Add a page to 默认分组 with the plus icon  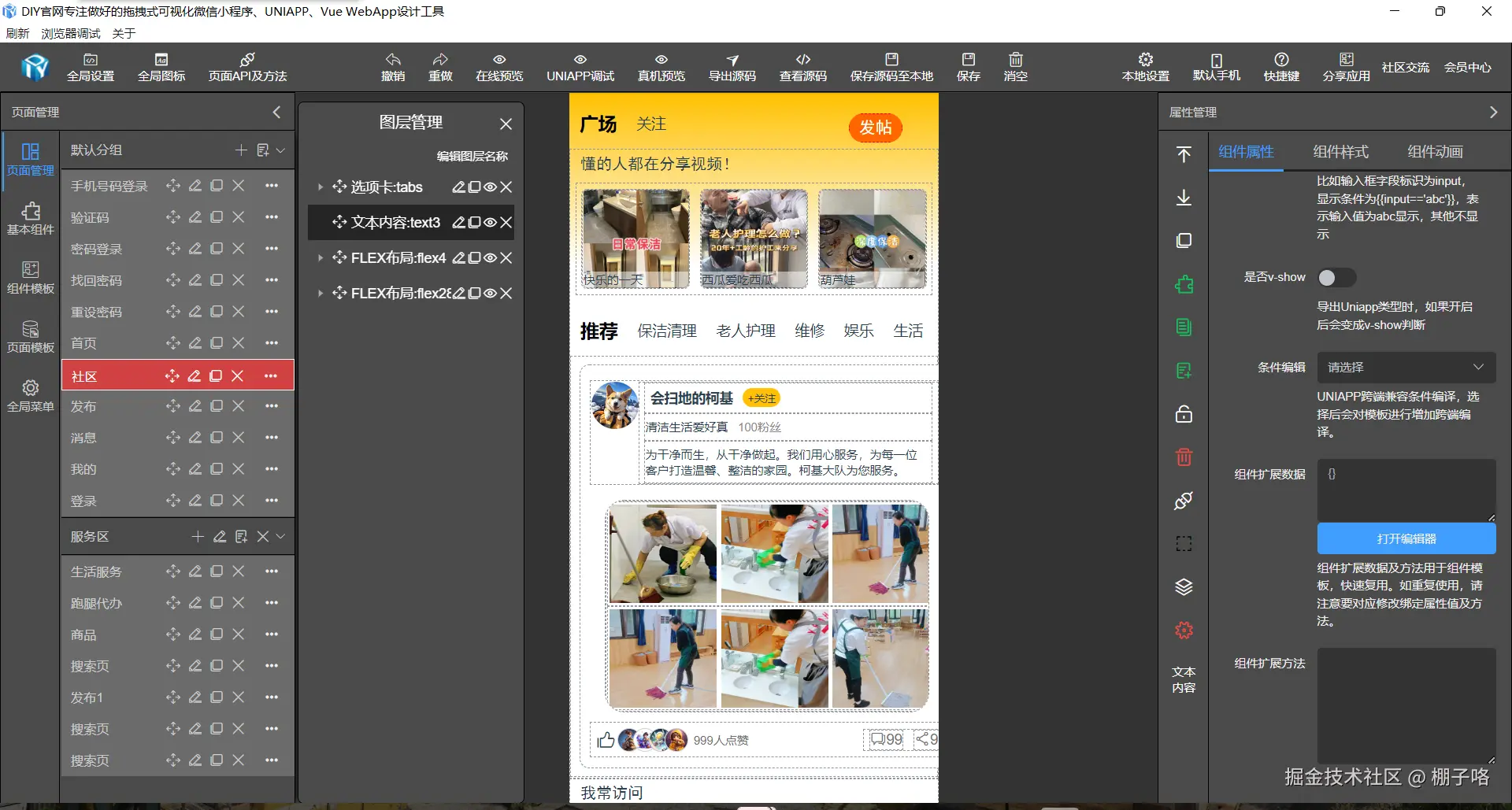[x=241, y=150]
